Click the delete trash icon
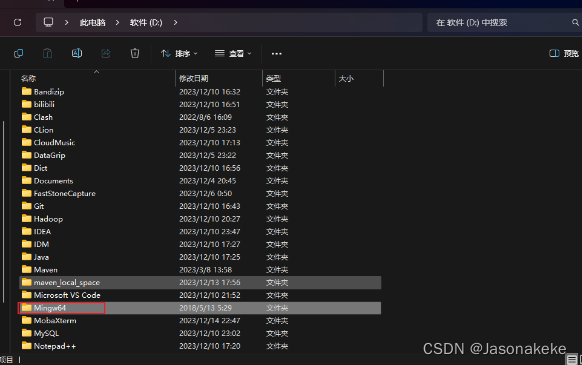 (135, 53)
